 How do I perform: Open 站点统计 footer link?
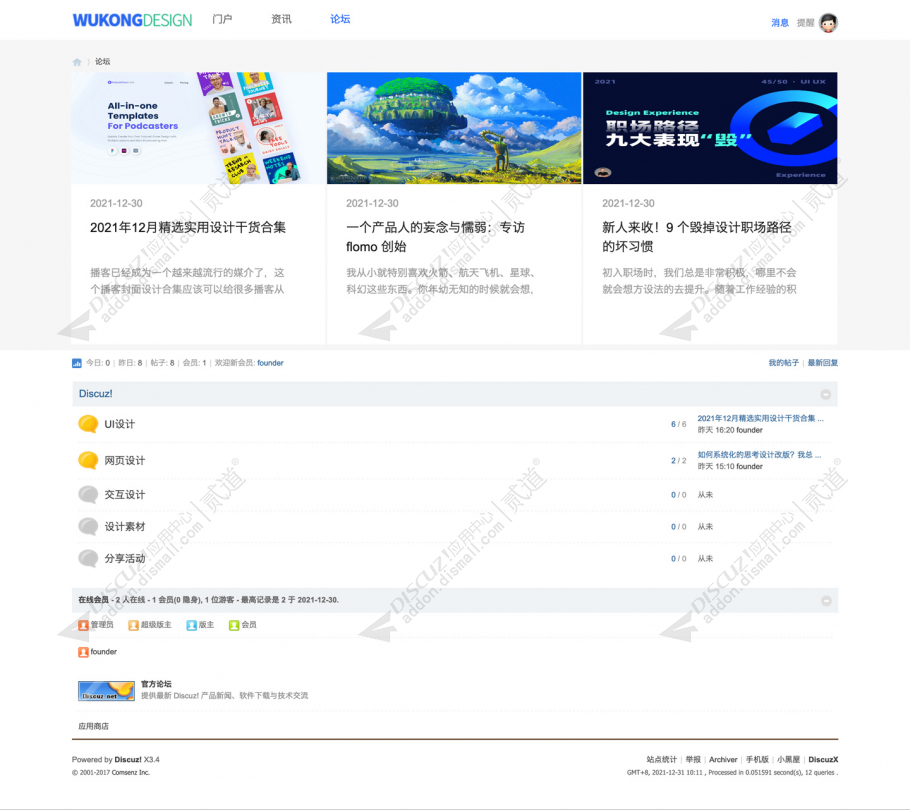click(662, 760)
